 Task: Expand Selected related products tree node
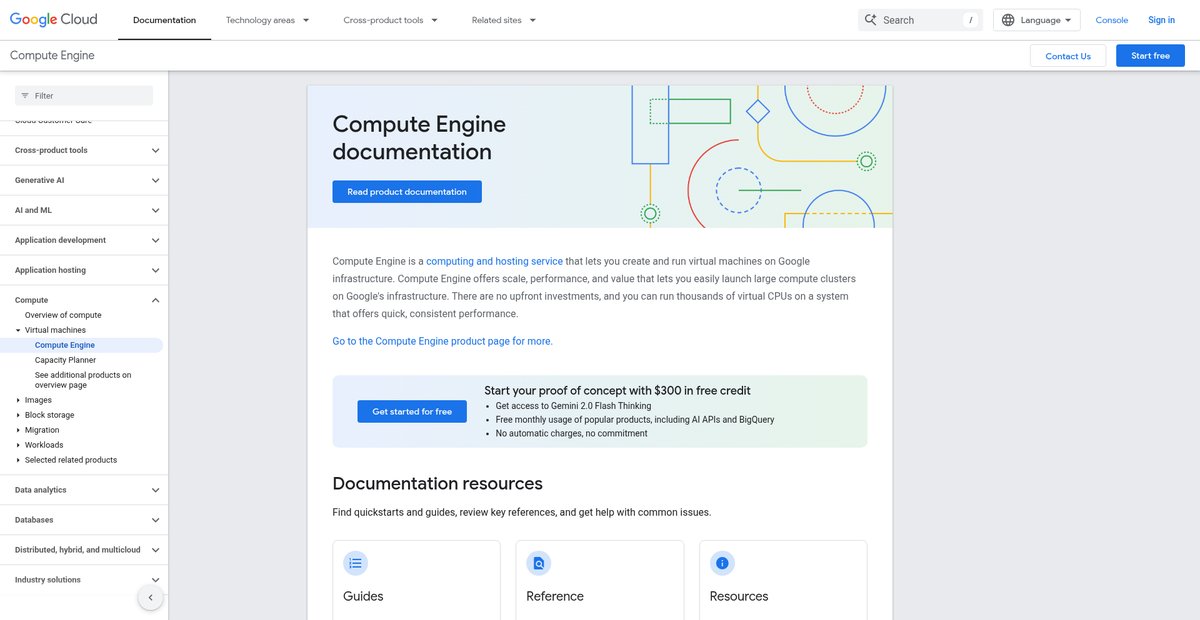click(18, 460)
